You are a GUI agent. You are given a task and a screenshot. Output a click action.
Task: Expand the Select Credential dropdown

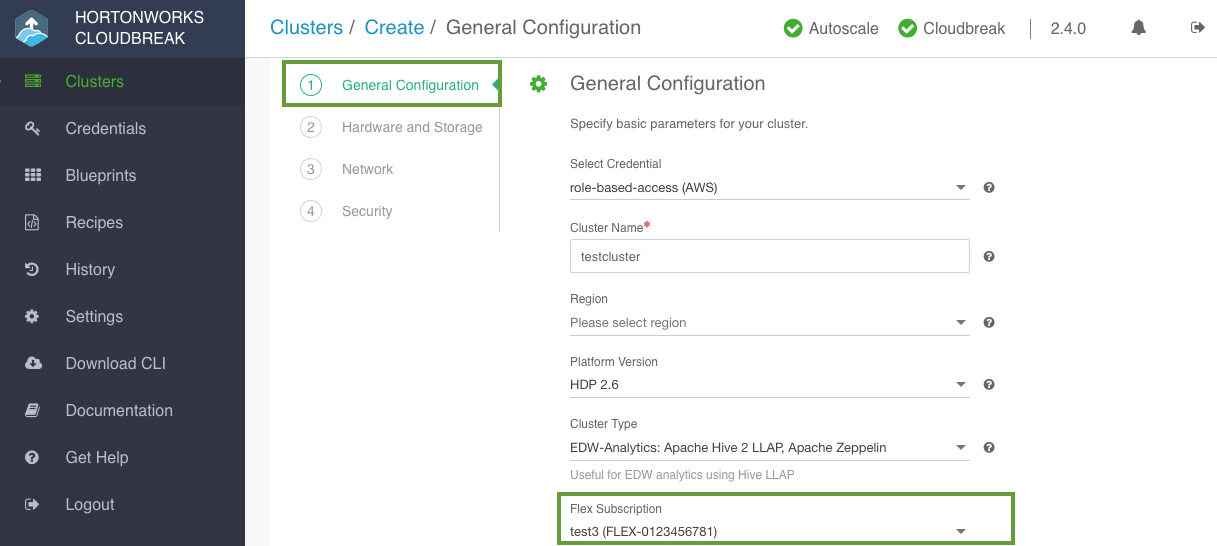pos(769,187)
